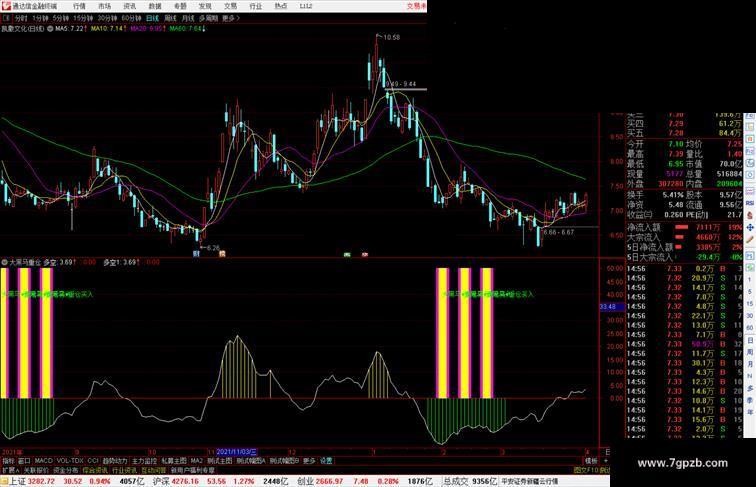This screenshot has height=487, width=756.
Task: Expand the 扩展 panel toggle
Action: [10, 470]
